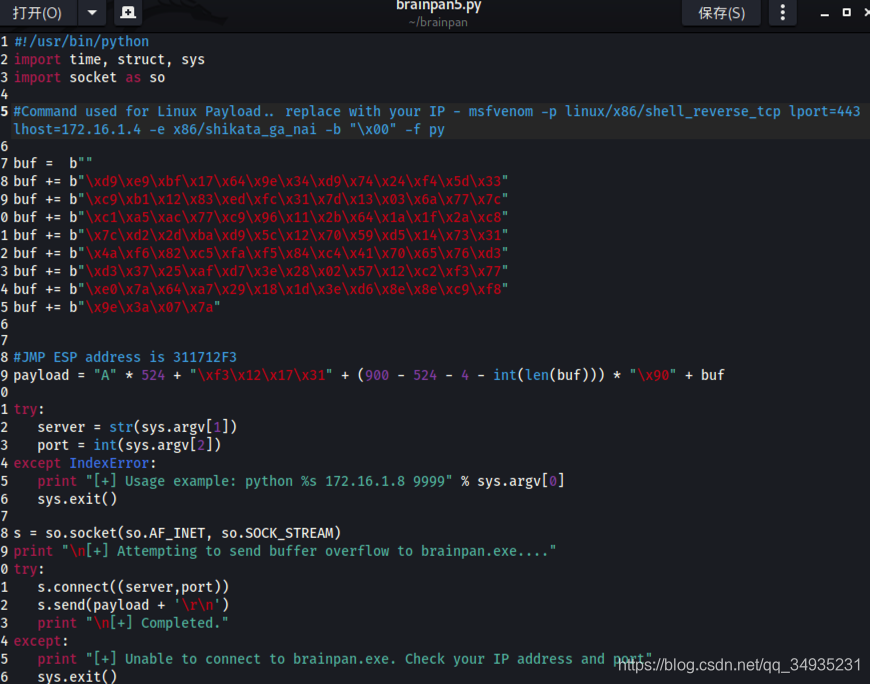Screen dimensions: 870x684
Task: Click the 'except IndexError:' line
Action: pos(85,463)
